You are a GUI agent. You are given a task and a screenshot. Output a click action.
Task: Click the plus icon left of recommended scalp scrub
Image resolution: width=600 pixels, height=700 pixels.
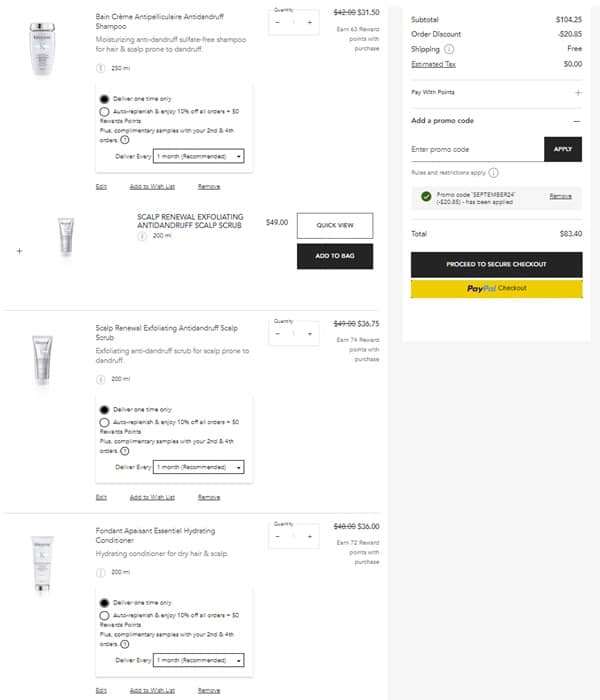pos(19,251)
